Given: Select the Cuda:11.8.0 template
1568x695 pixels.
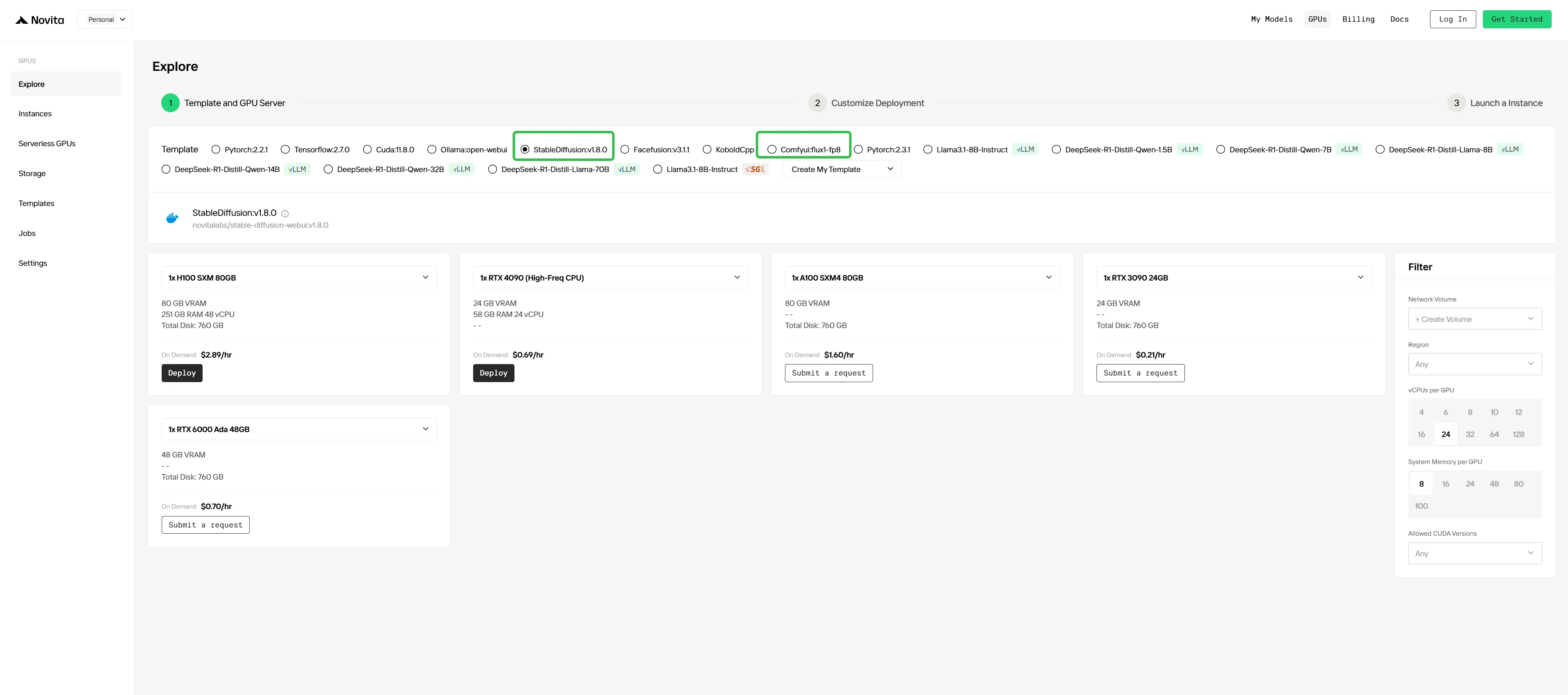Looking at the screenshot, I should [367, 150].
